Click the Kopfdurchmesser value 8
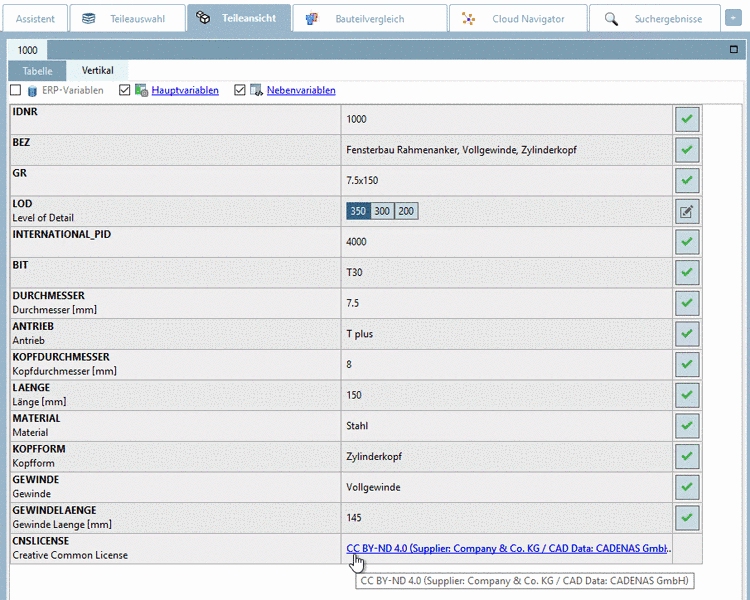This screenshot has height=600, width=750. [349, 364]
